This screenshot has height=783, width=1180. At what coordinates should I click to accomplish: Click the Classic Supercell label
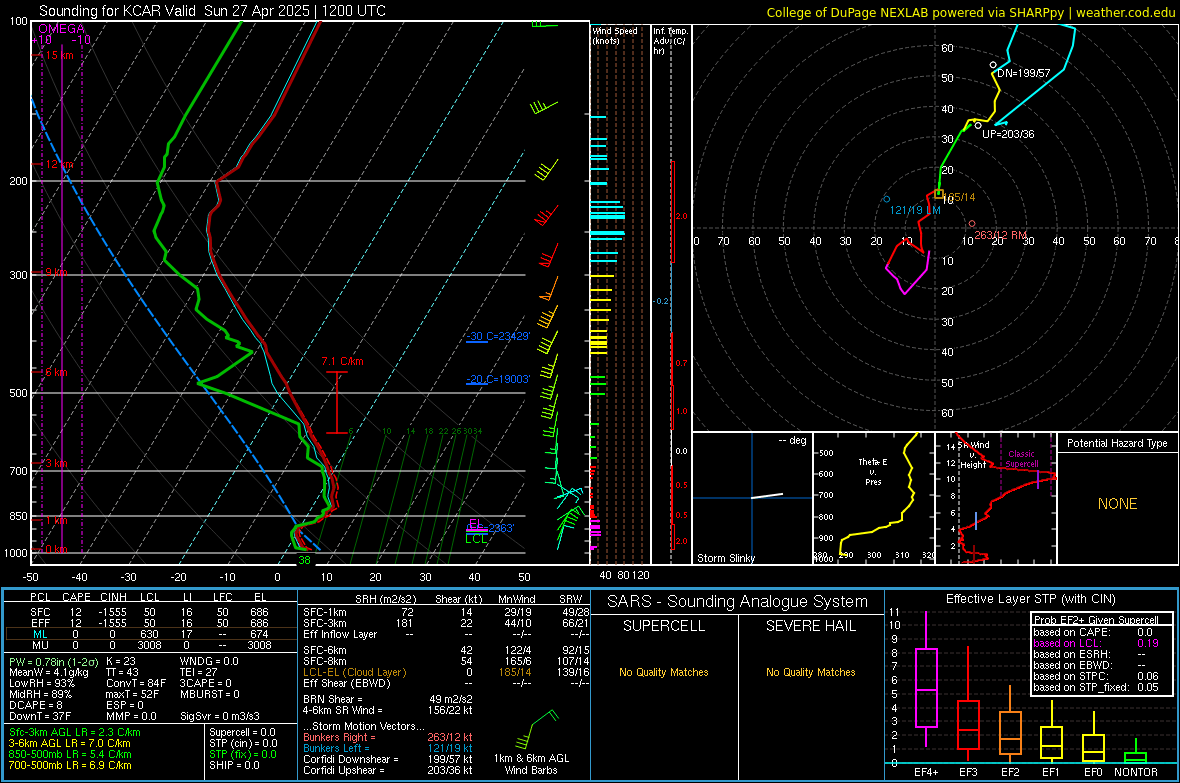[1021, 459]
